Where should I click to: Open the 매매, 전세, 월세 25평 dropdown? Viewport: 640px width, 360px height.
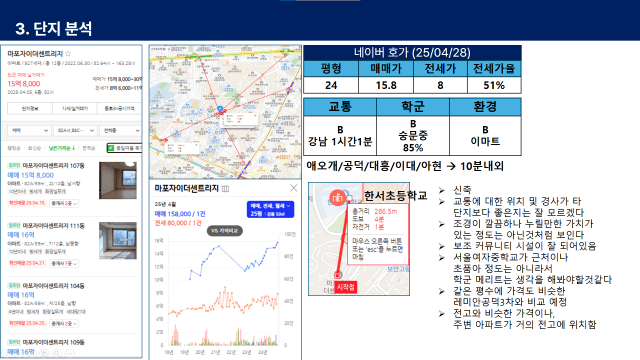click(270, 209)
